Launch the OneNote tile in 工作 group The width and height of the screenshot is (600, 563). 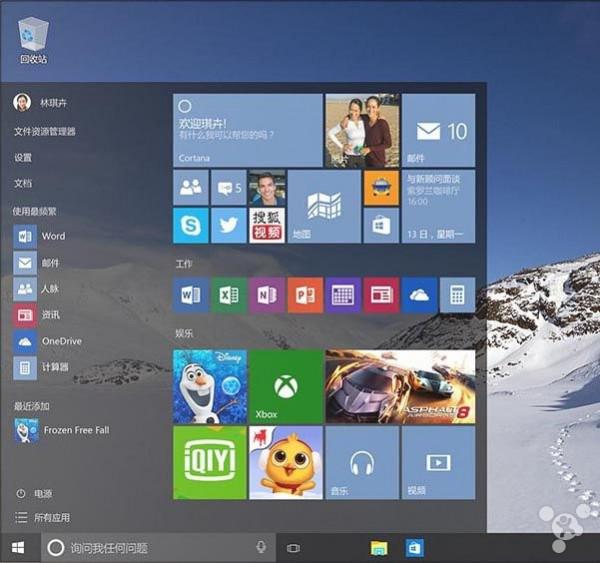coord(267,295)
